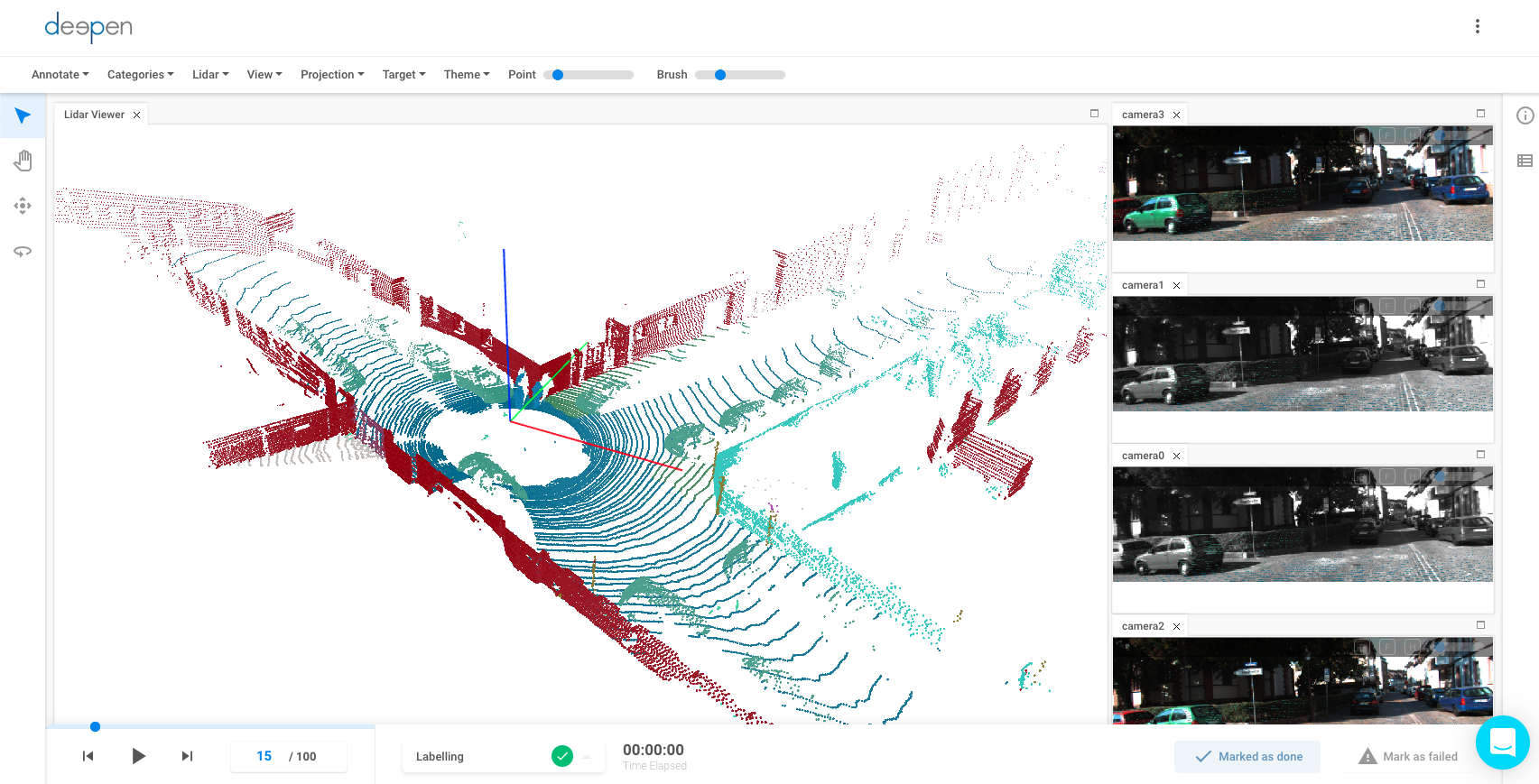Activate the hand pan tool
This screenshot has width=1539, height=784.
point(23,161)
